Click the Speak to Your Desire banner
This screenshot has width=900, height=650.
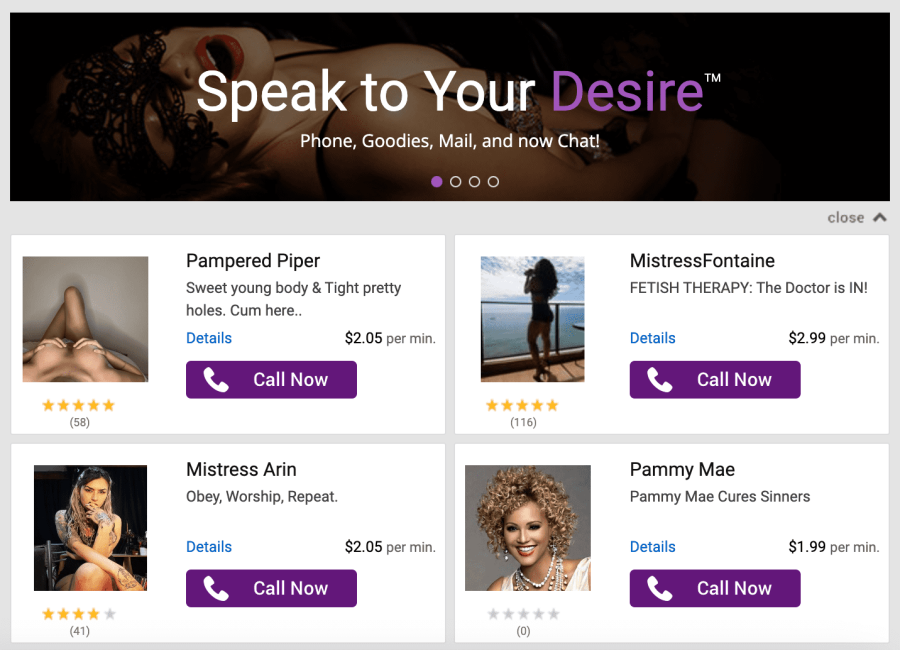tap(450, 107)
